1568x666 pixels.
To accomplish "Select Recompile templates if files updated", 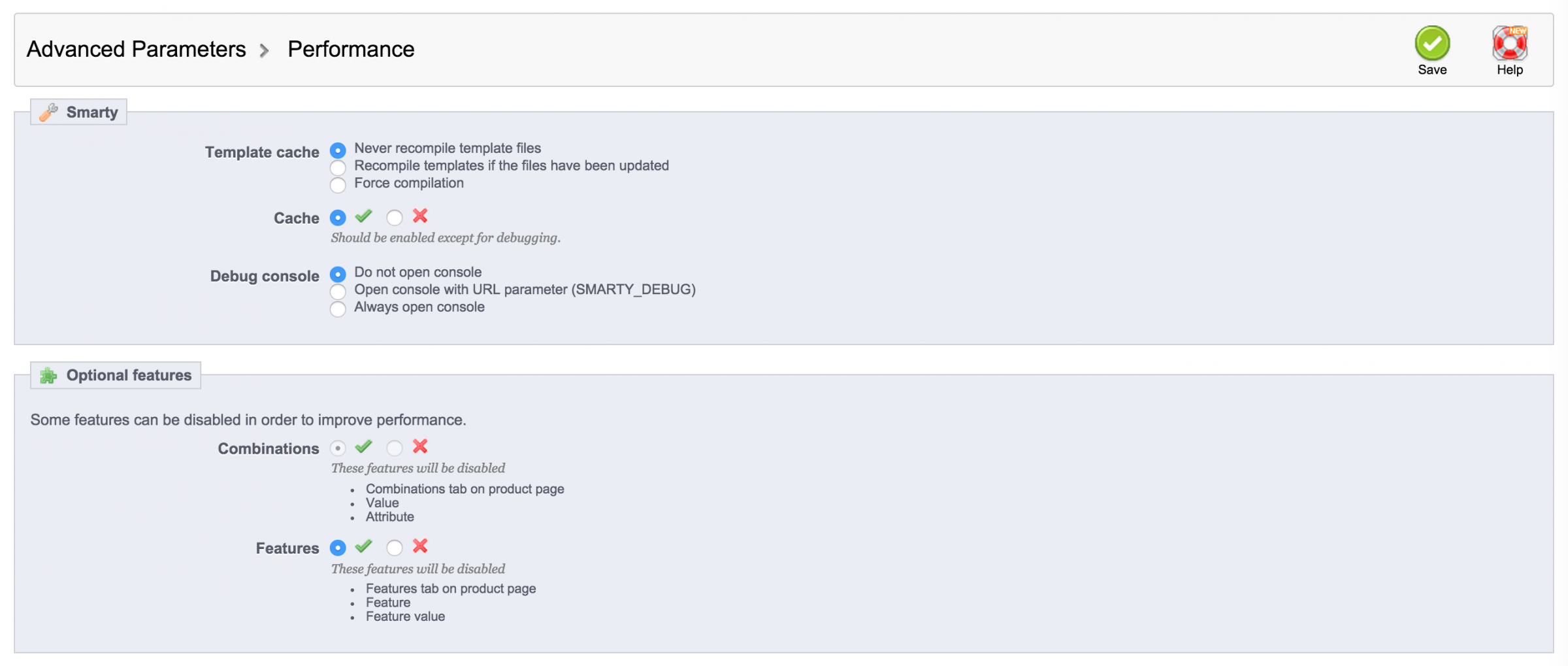I will pyautogui.click(x=338, y=168).
